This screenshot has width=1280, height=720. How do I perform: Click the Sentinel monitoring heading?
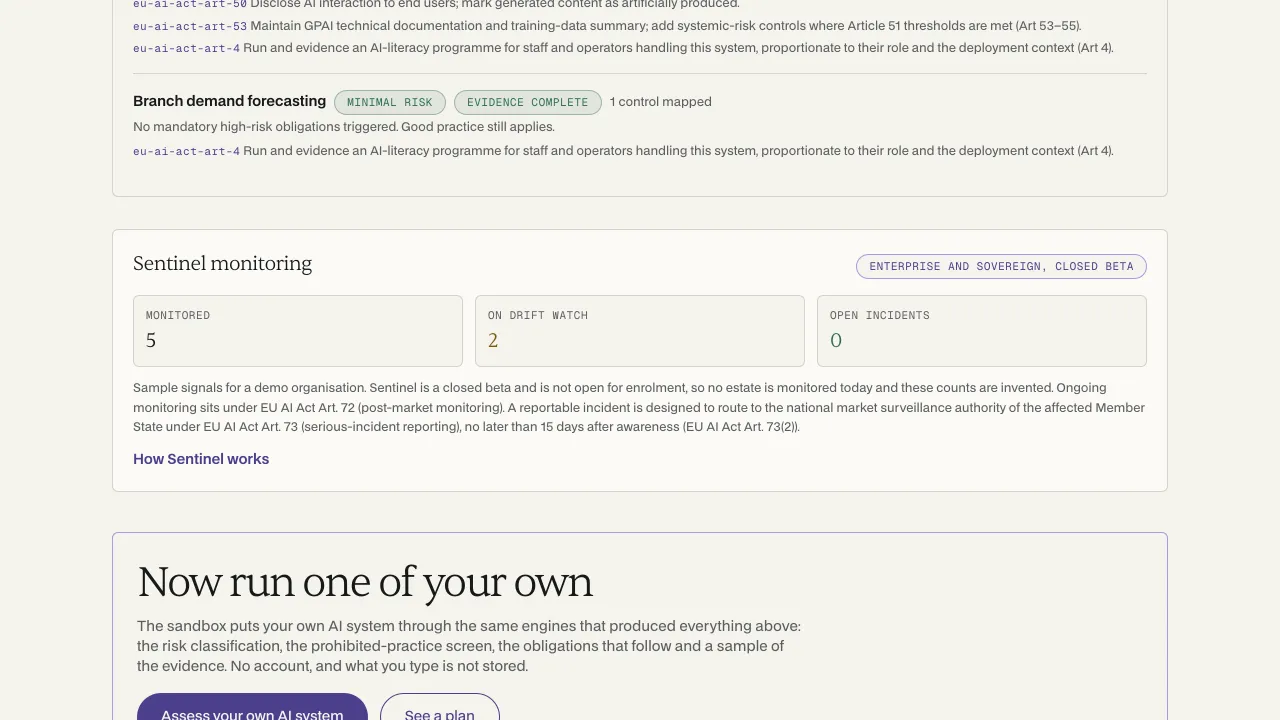point(222,263)
